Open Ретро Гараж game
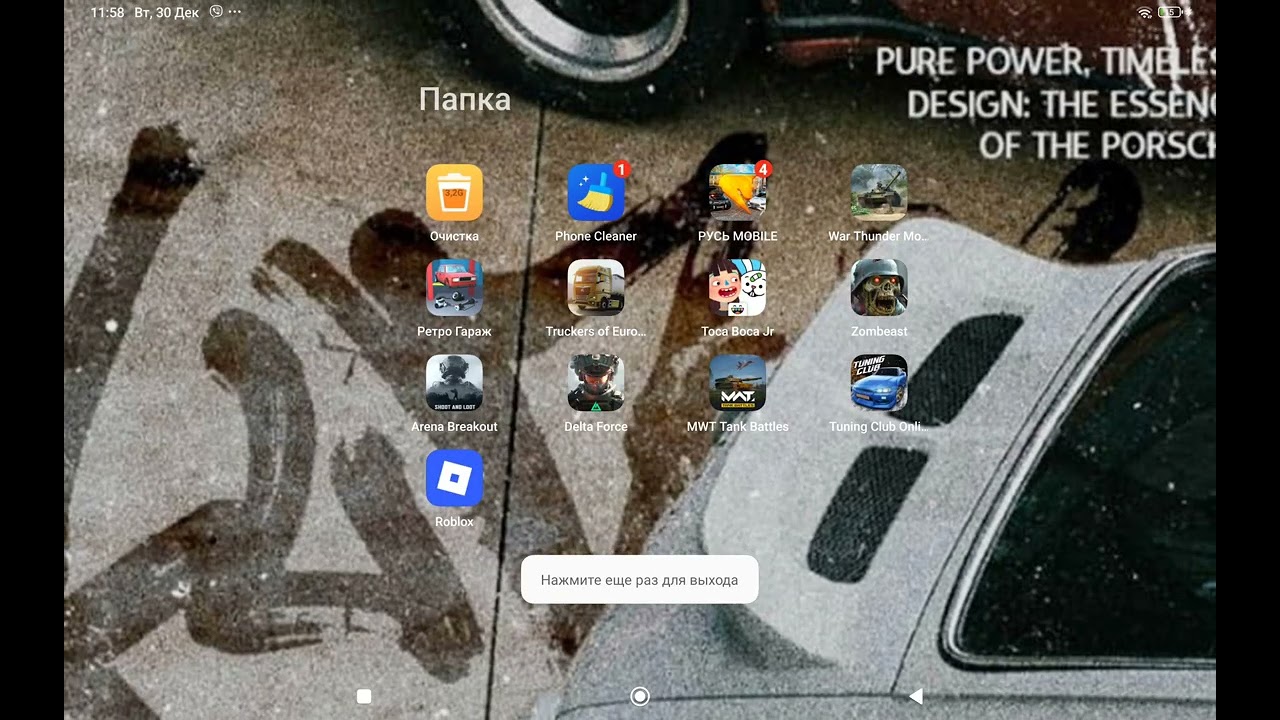Screen dimensions: 1280x720 click(454, 287)
